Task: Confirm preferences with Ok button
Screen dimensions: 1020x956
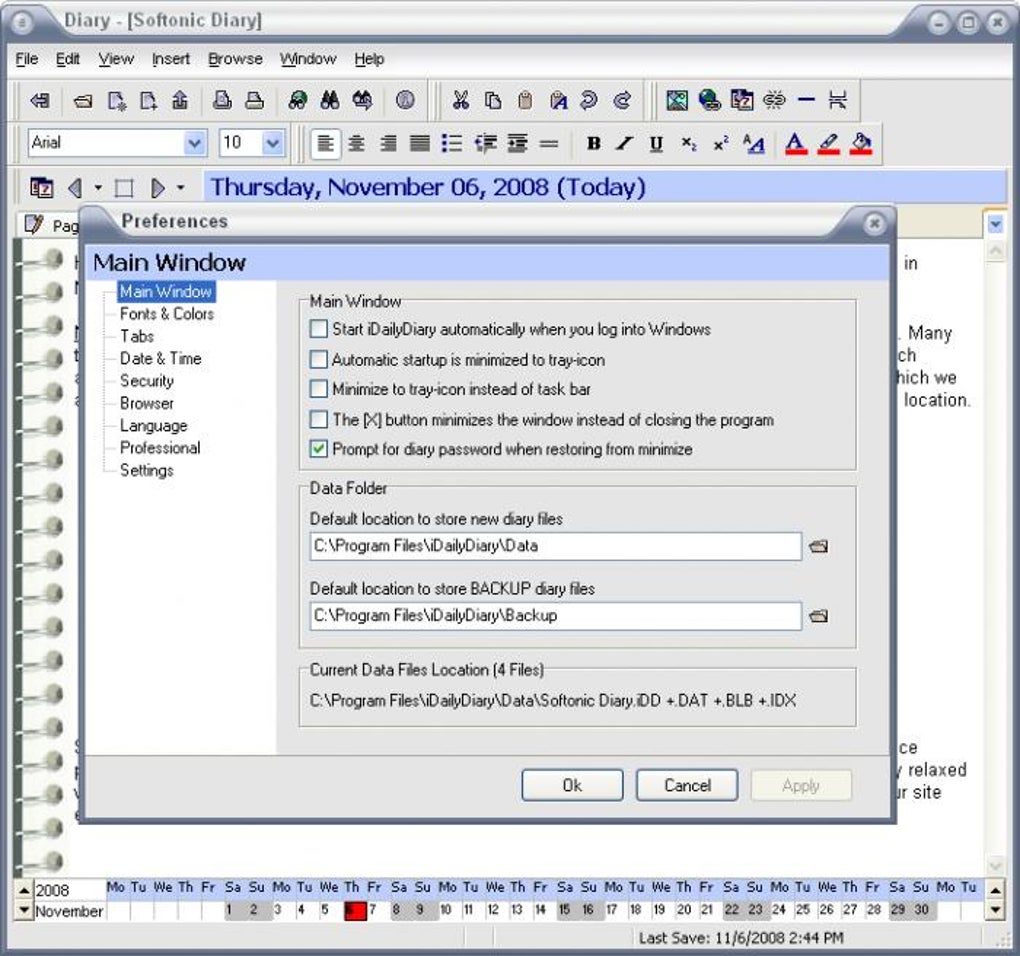Action: [x=572, y=786]
